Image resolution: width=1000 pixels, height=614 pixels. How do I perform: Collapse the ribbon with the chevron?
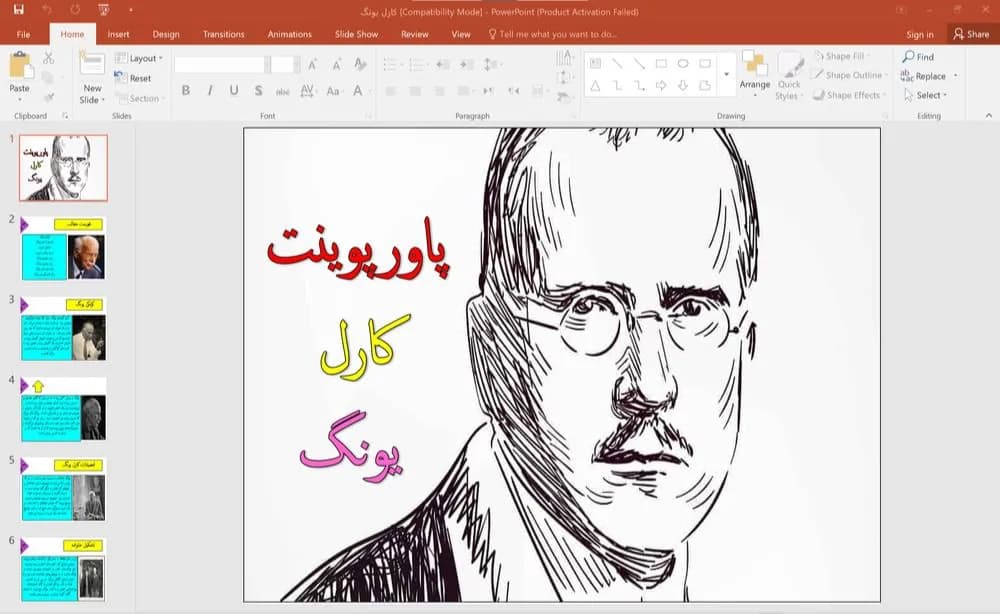pos(989,116)
